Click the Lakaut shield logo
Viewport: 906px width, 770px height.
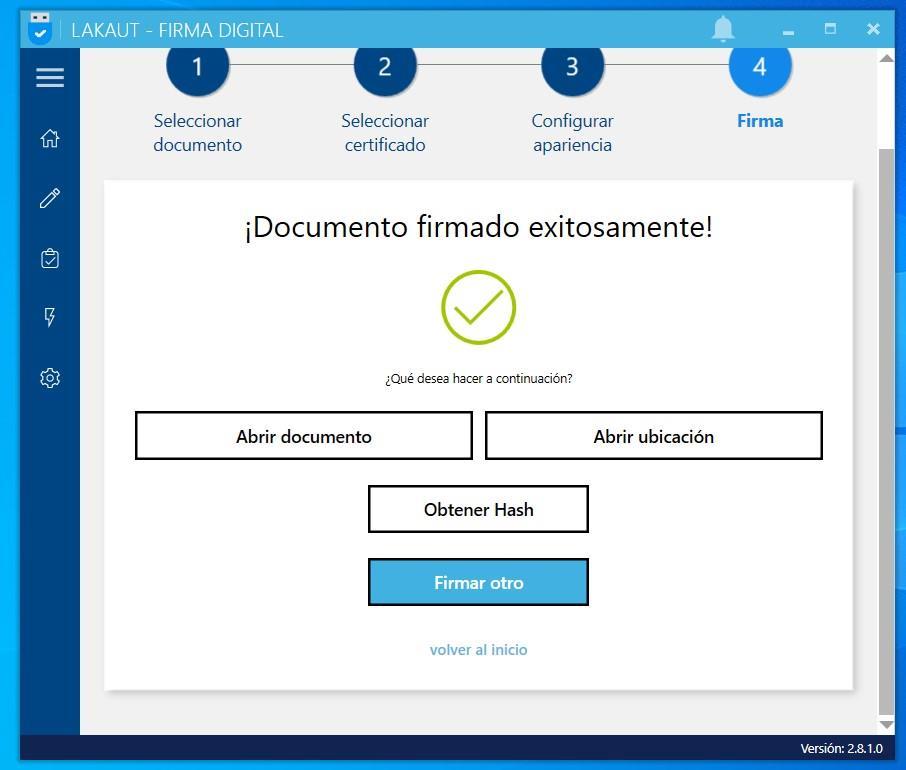point(40,29)
